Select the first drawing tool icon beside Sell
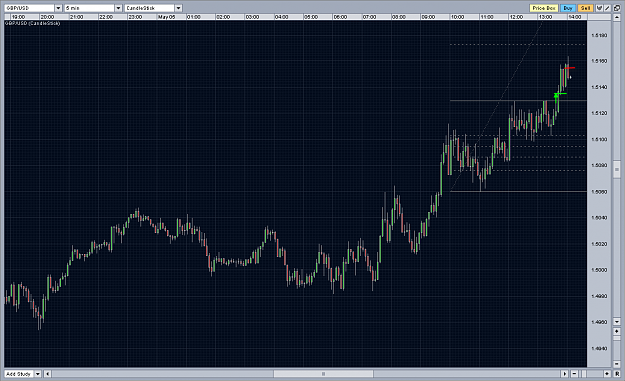 [599, 8]
